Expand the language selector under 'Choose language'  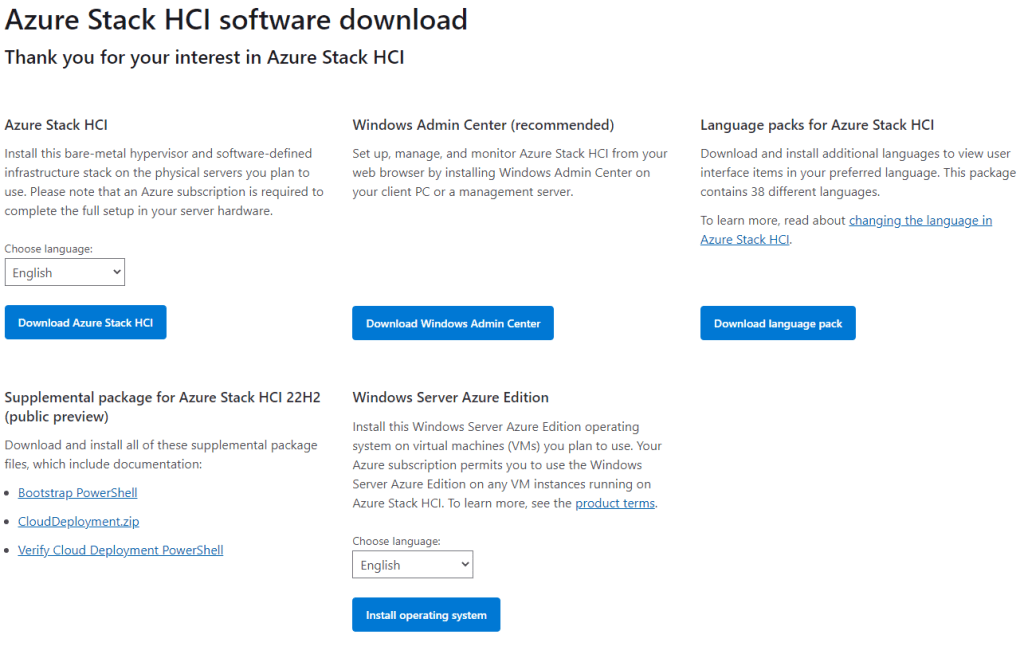(x=64, y=271)
